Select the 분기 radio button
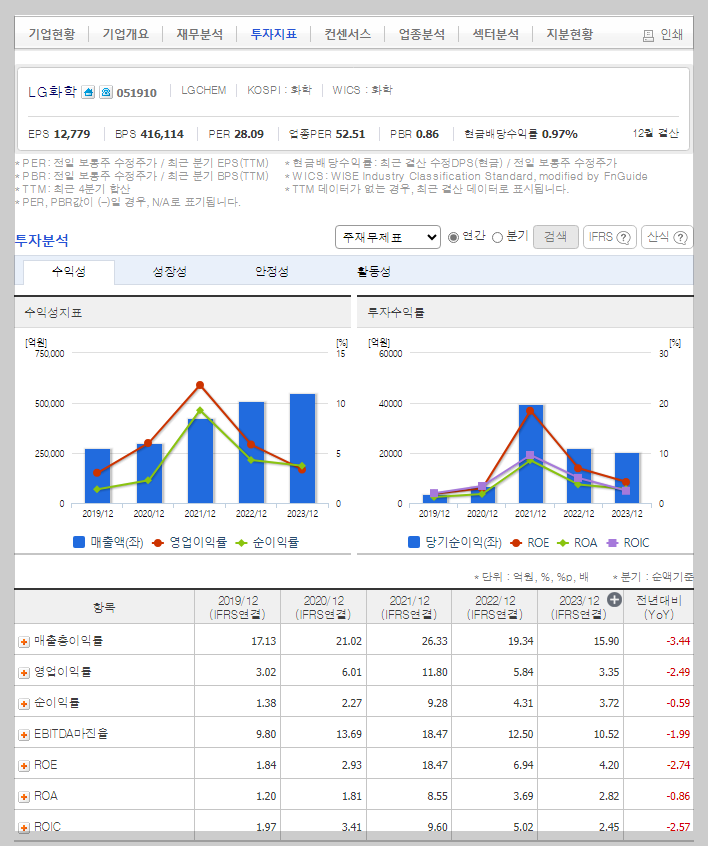 498,237
